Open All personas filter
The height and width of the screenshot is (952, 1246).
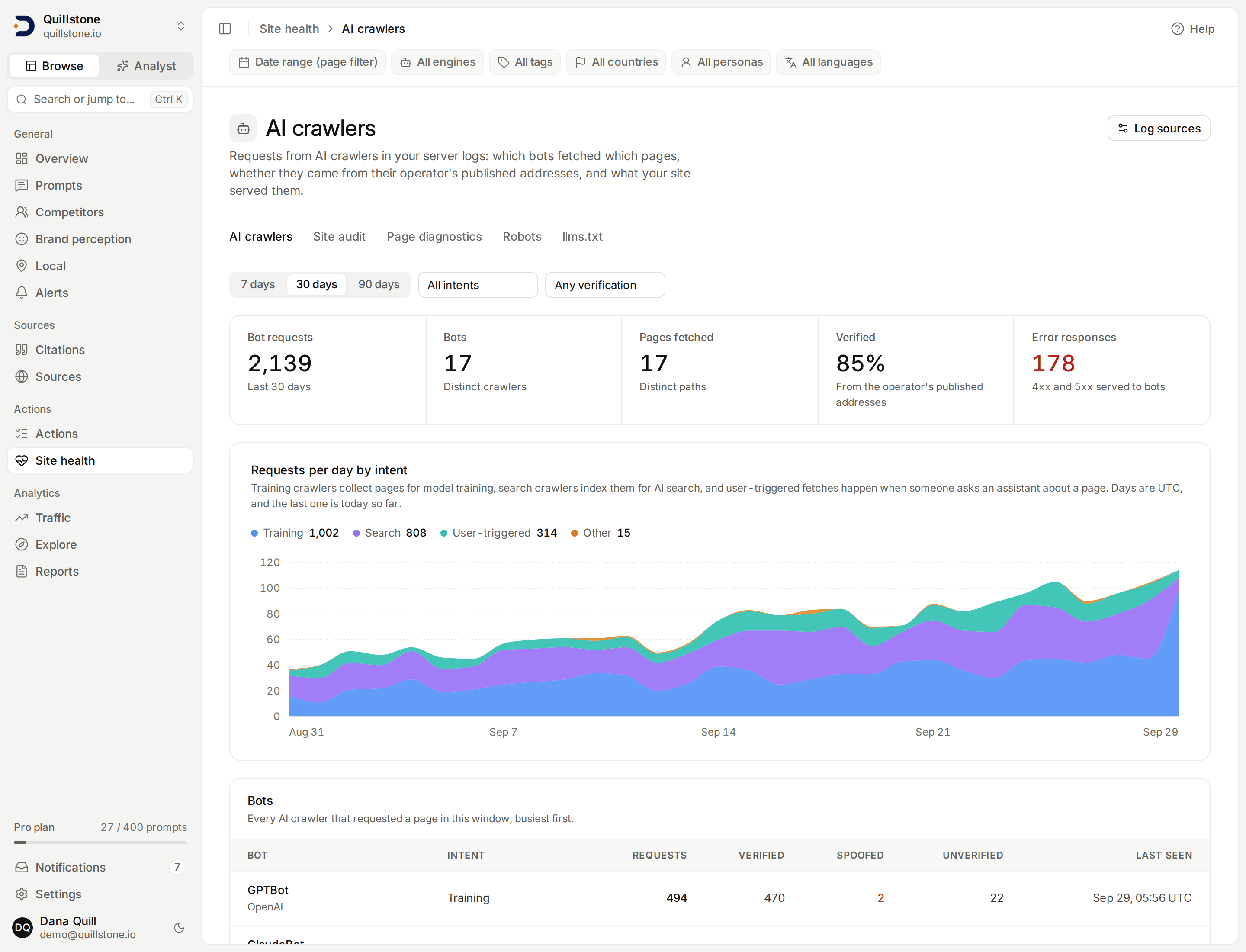pyautogui.click(x=721, y=62)
